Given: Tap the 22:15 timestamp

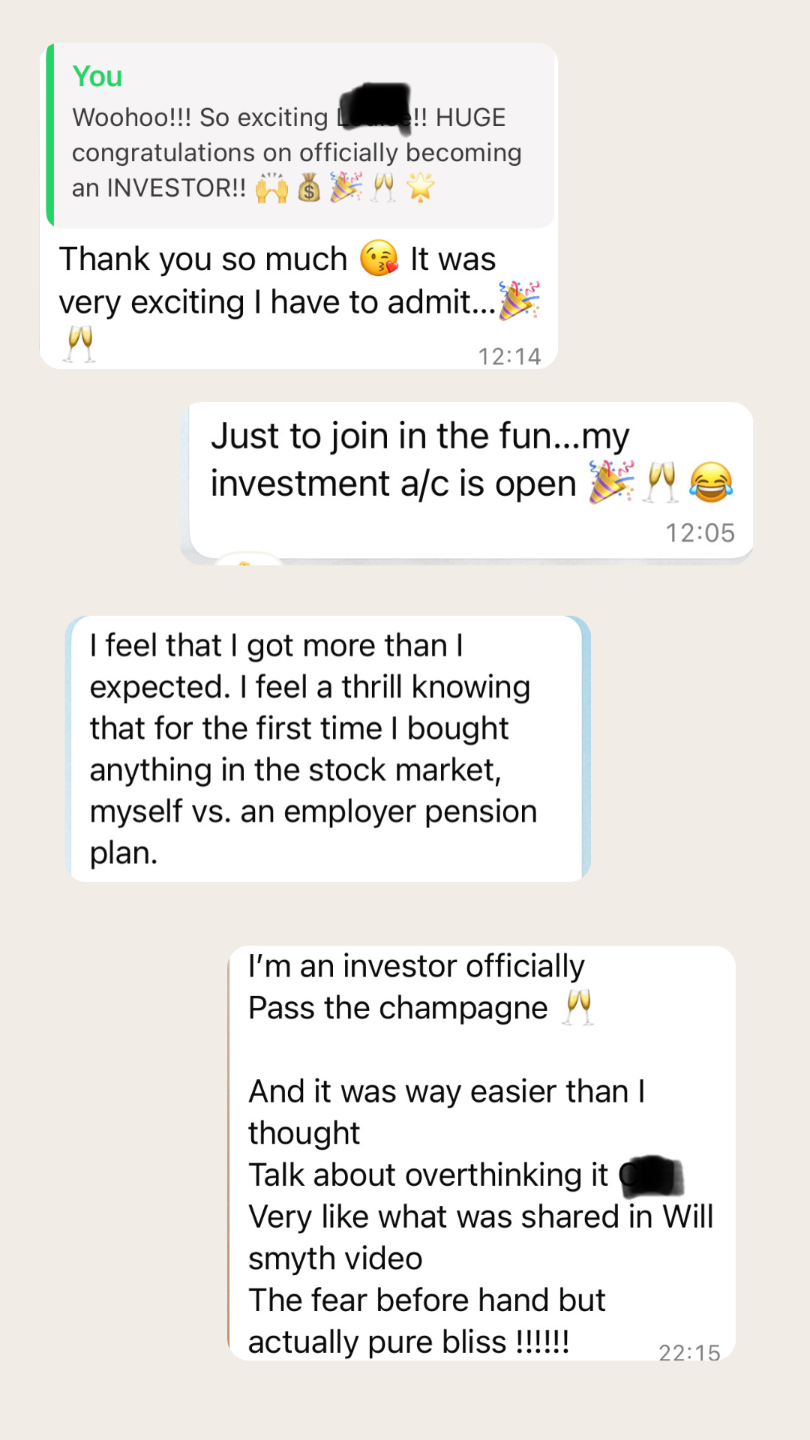Looking at the screenshot, I should [x=690, y=1352].
